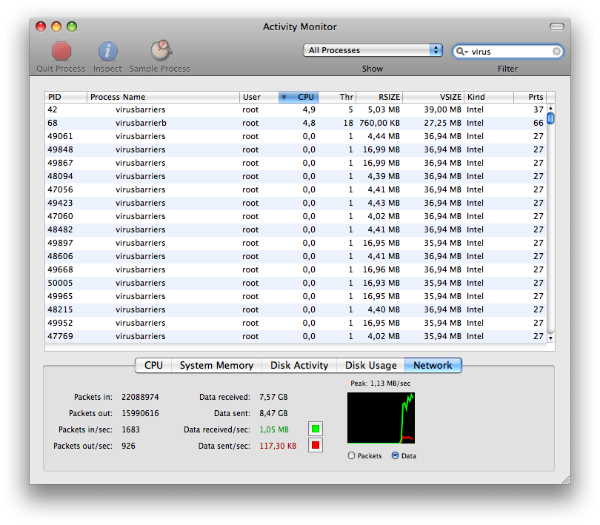This screenshot has width=600, height=525.
Task: Select the virusbarrierb process row
Action: (295, 123)
